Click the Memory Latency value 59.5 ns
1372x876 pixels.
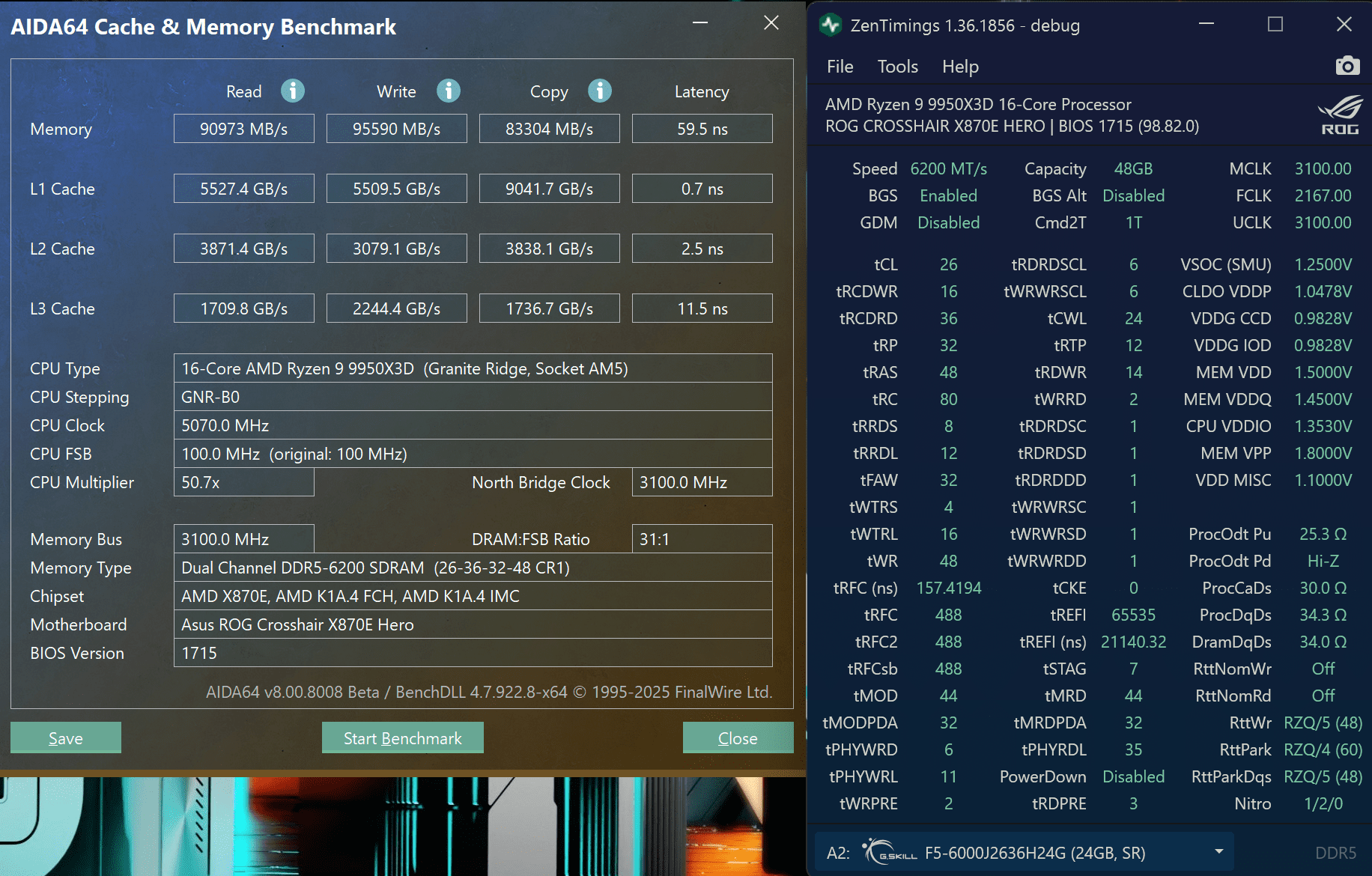[702, 128]
